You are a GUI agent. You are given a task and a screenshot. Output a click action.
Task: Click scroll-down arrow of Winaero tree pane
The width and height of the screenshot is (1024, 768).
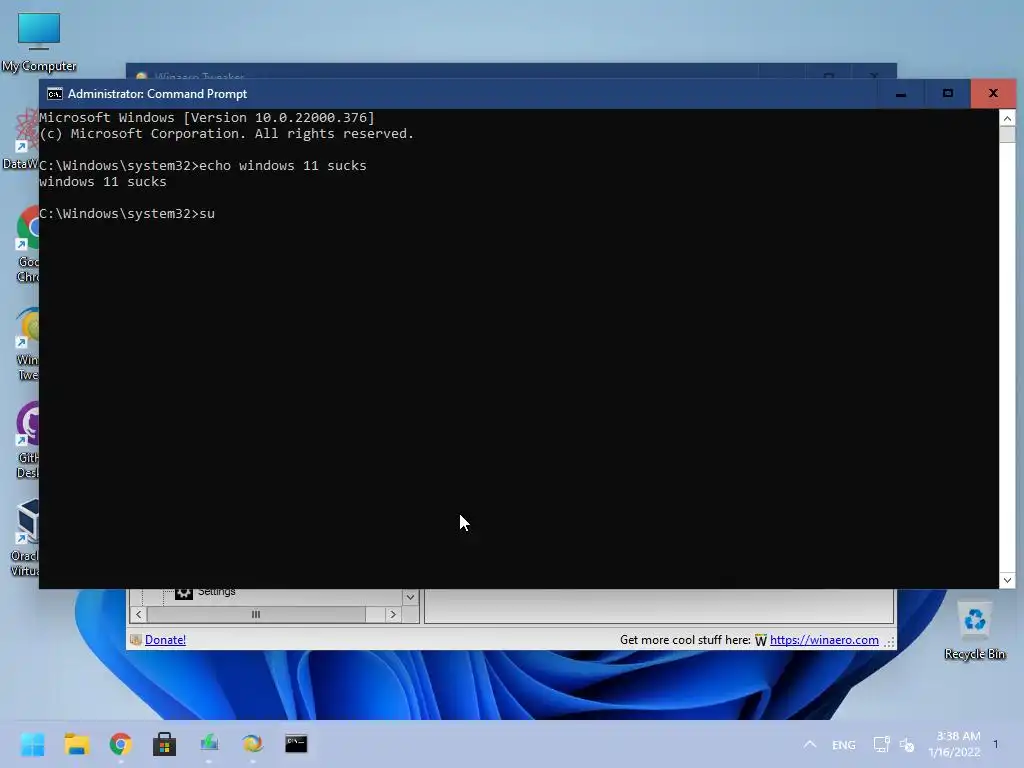[x=410, y=597]
